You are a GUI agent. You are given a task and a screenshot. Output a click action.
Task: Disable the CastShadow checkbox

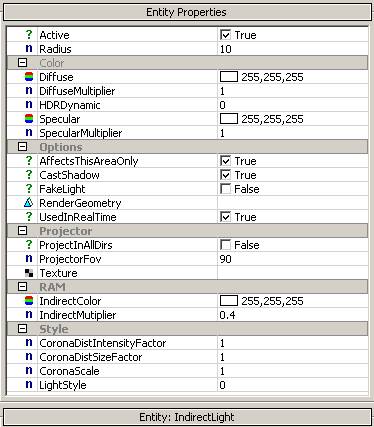tap(225, 175)
